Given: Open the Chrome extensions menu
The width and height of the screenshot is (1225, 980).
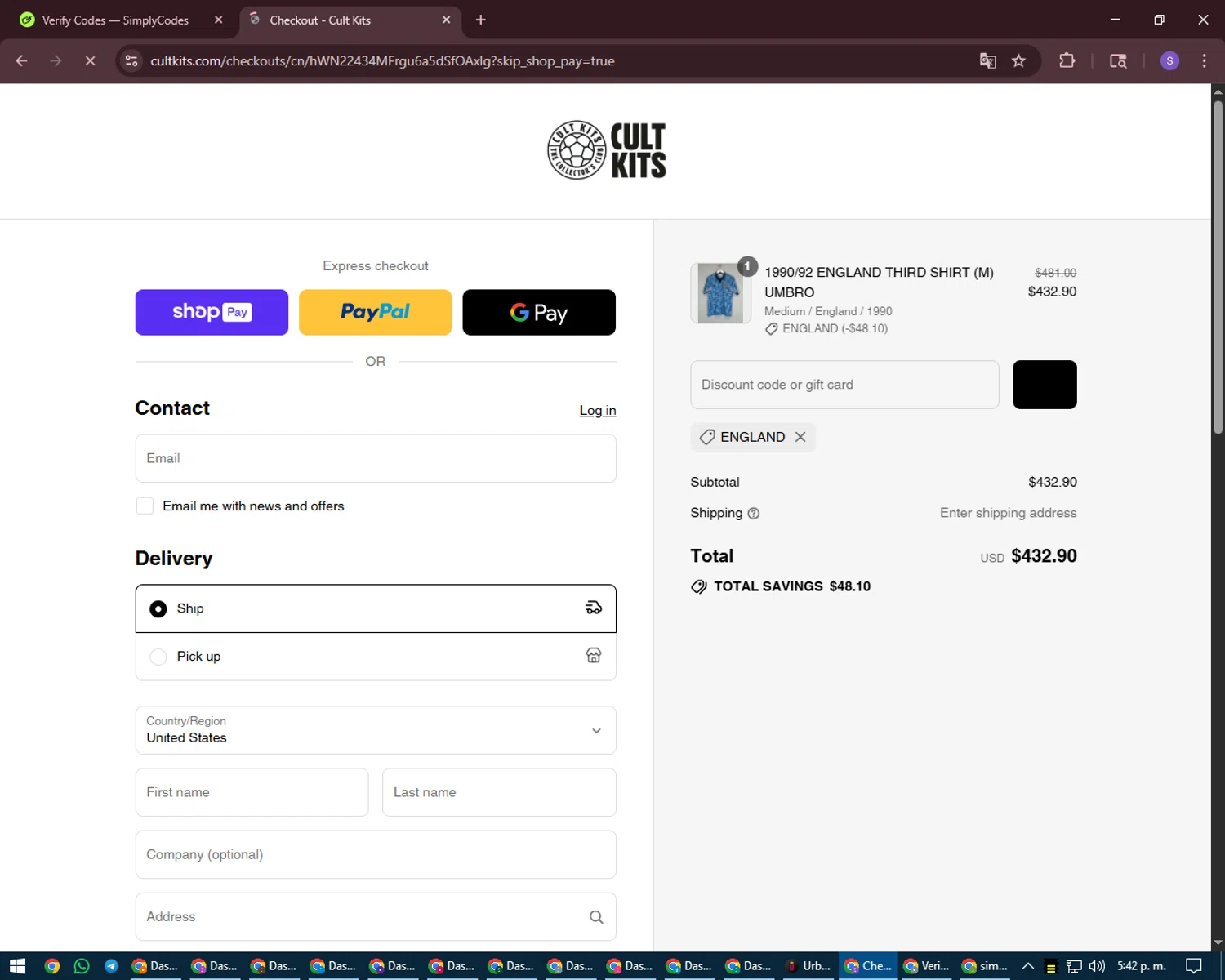Looking at the screenshot, I should click(x=1067, y=60).
